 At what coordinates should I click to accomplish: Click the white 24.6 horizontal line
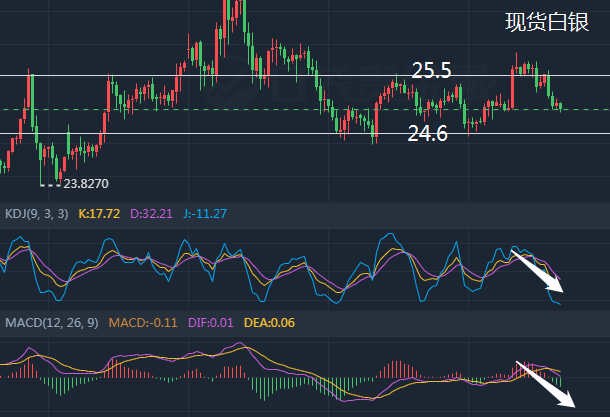[x=305, y=133]
